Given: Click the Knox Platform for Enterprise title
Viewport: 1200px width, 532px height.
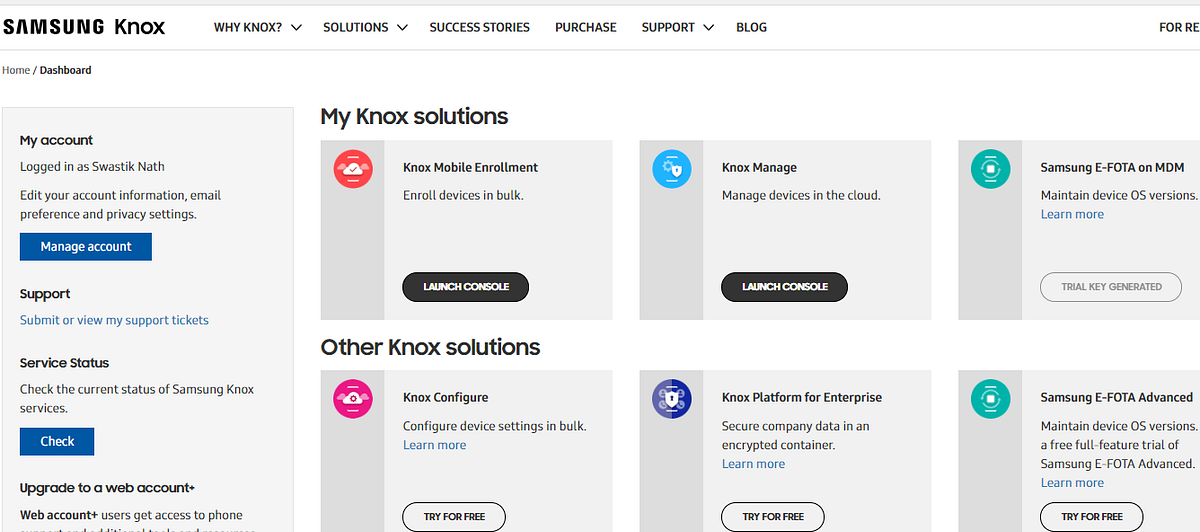Looking at the screenshot, I should (802, 398).
